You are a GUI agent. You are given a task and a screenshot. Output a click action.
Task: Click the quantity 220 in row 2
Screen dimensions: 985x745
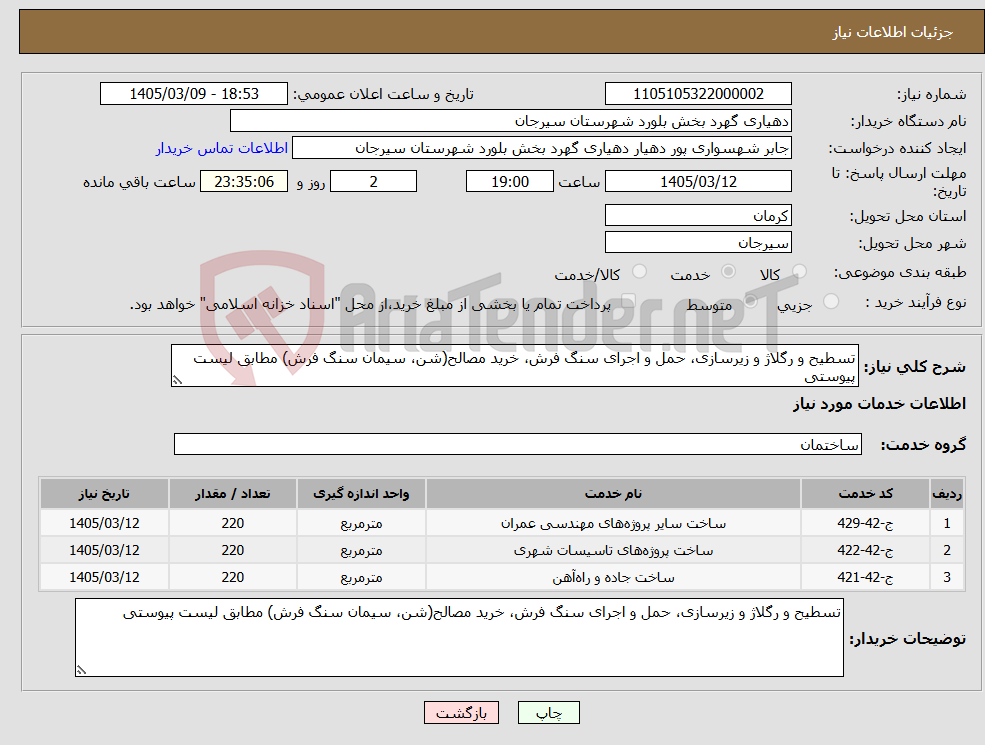[x=232, y=550]
